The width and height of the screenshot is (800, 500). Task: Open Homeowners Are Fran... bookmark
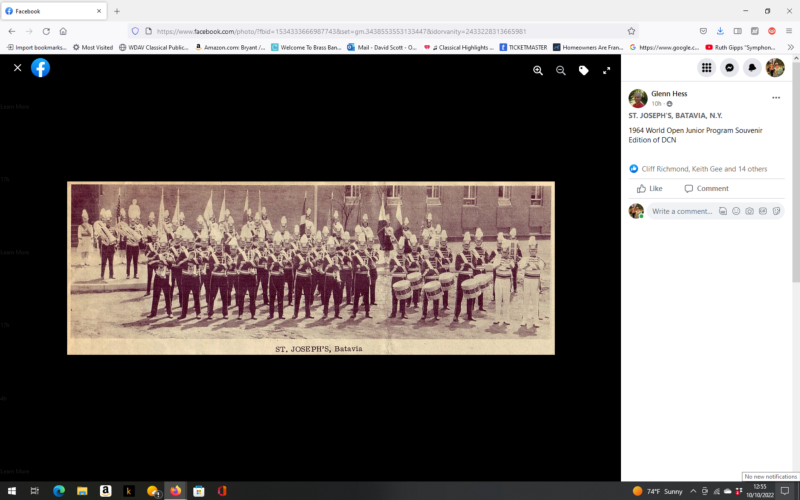588,47
